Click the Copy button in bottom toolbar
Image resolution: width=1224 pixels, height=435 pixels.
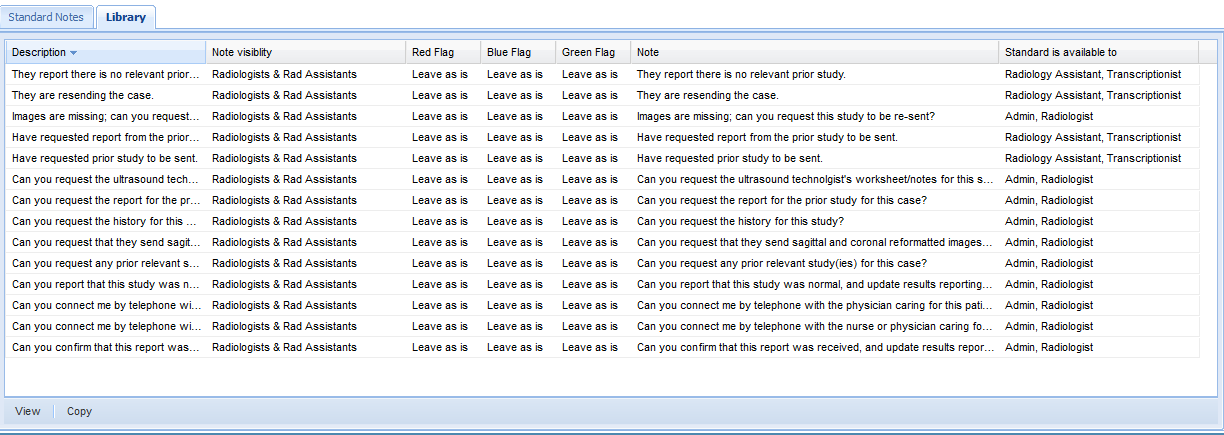[x=79, y=411]
